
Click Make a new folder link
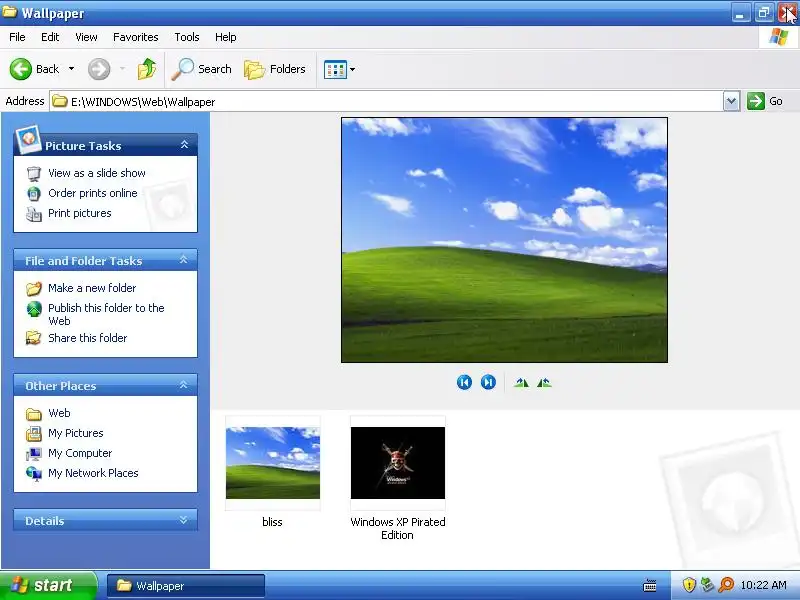pyautogui.click(x=92, y=288)
